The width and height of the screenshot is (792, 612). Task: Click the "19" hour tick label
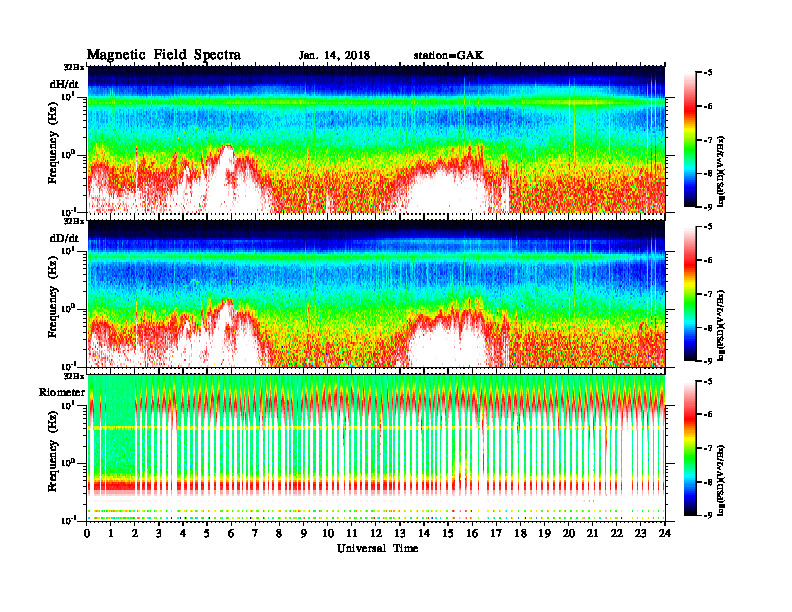tap(544, 533)
